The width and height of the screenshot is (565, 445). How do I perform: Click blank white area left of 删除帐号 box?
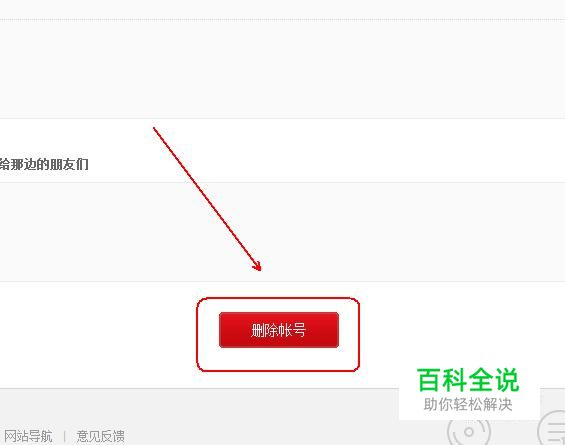point(97,334)
